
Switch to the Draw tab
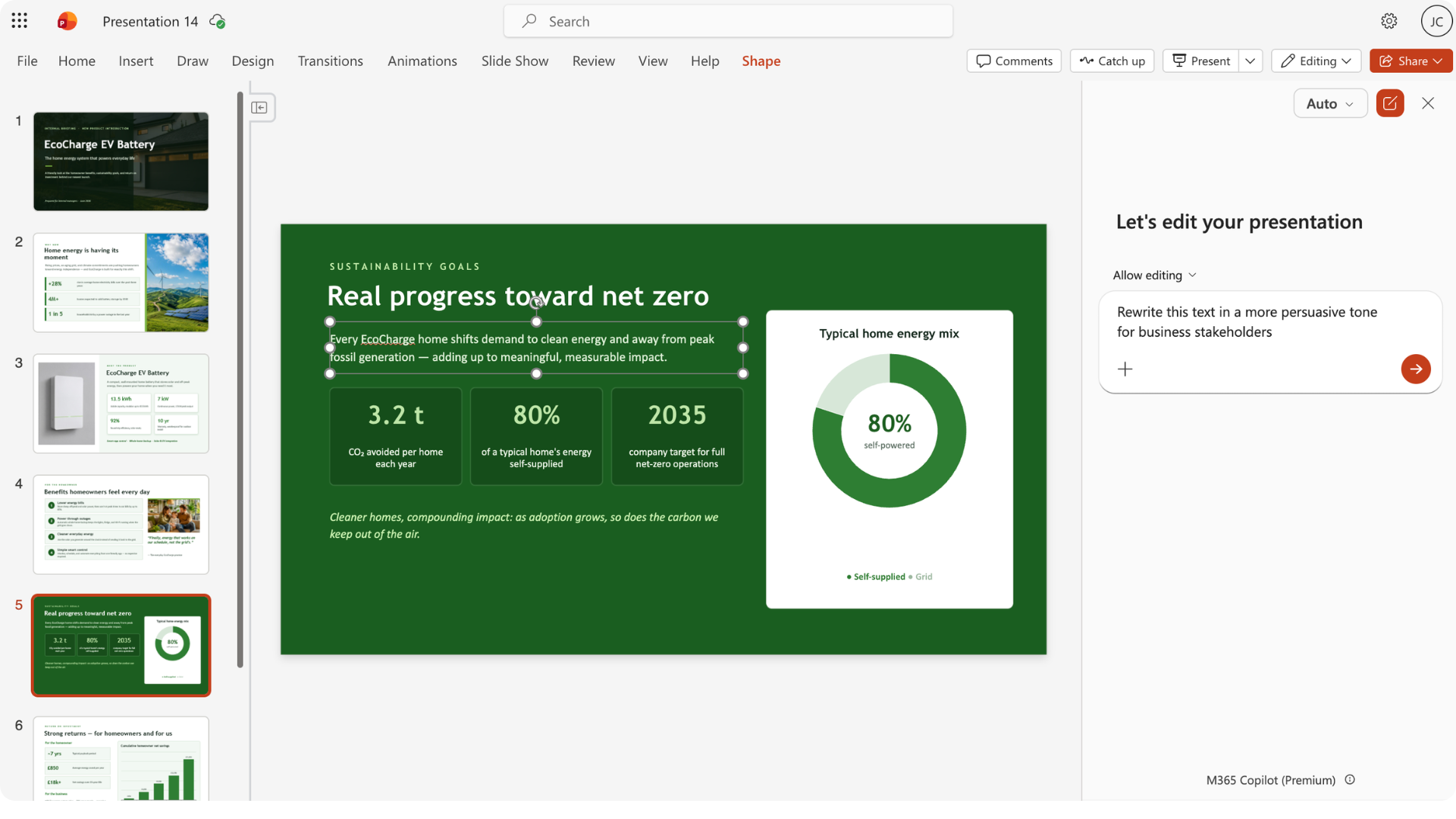[x=193, y=61]
